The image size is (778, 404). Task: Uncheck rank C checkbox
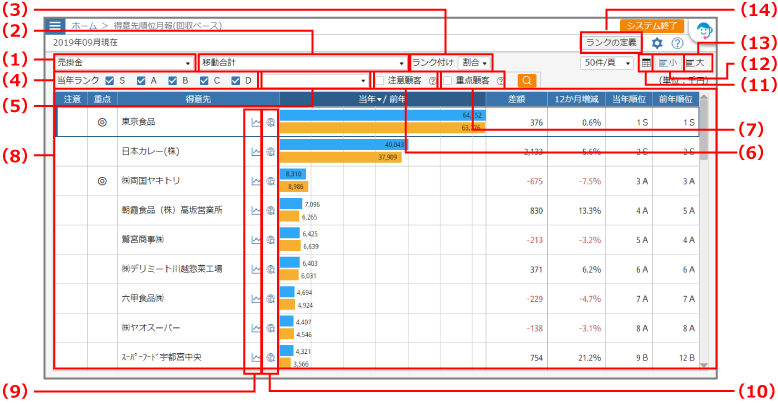(x=204, y=80)
